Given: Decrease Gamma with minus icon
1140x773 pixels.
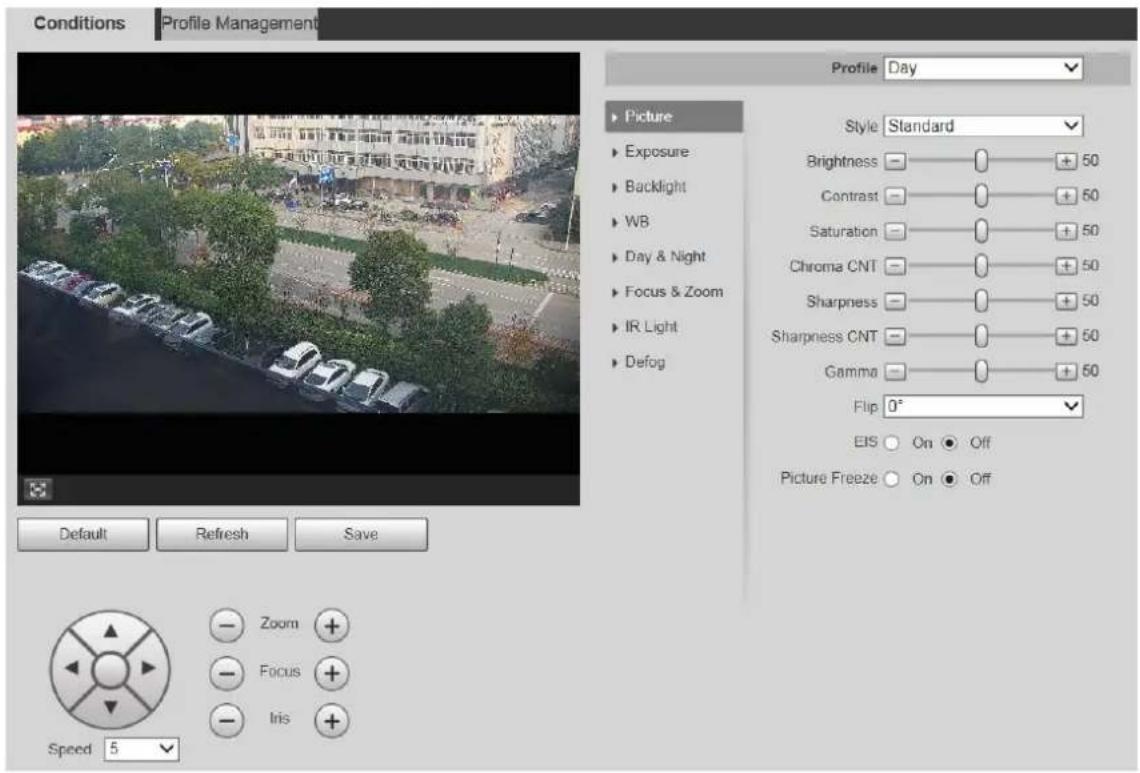Looking at the screenshot, I should tap(895, 372).
